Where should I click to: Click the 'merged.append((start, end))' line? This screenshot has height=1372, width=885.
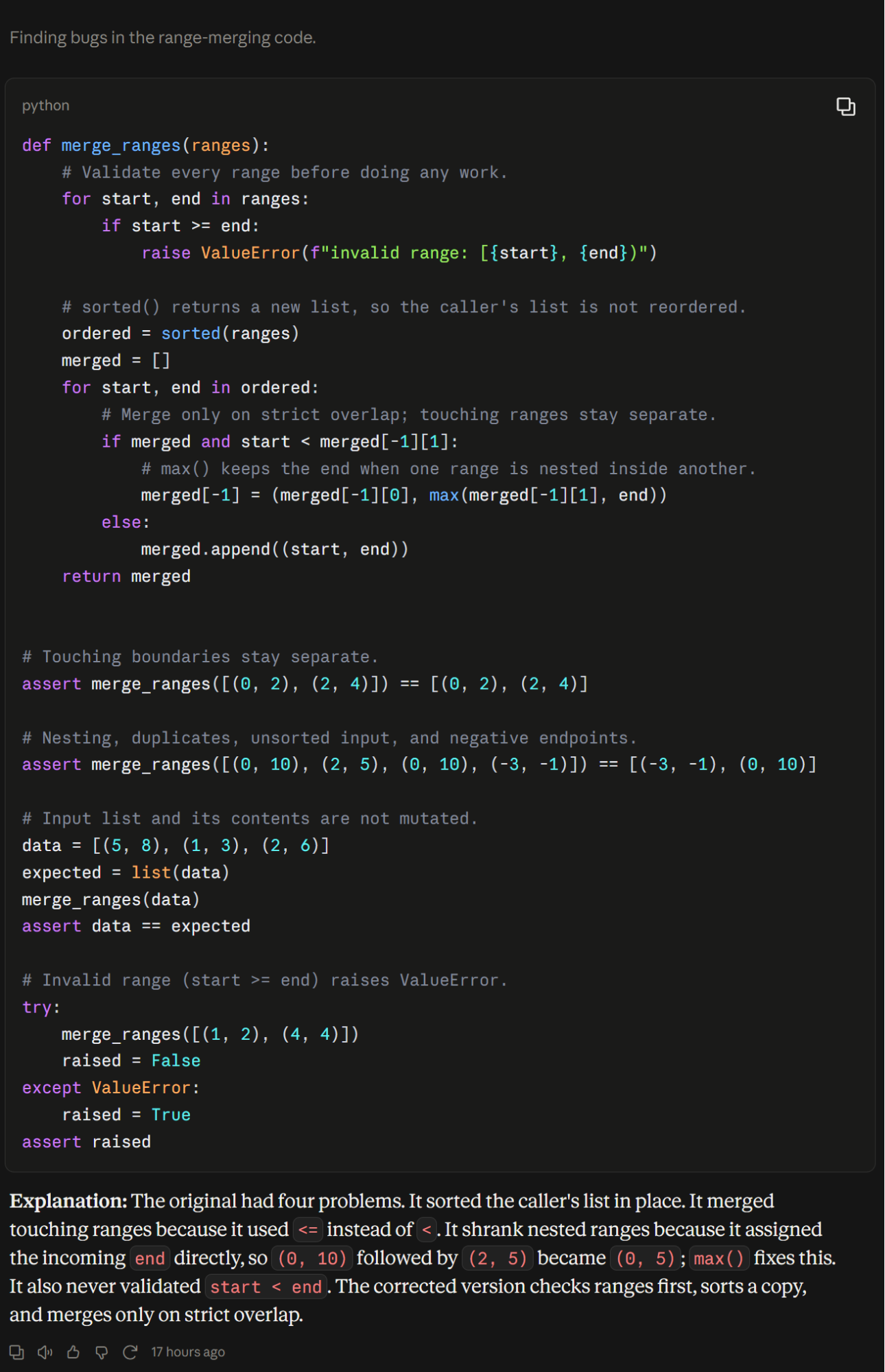[274, 549]
